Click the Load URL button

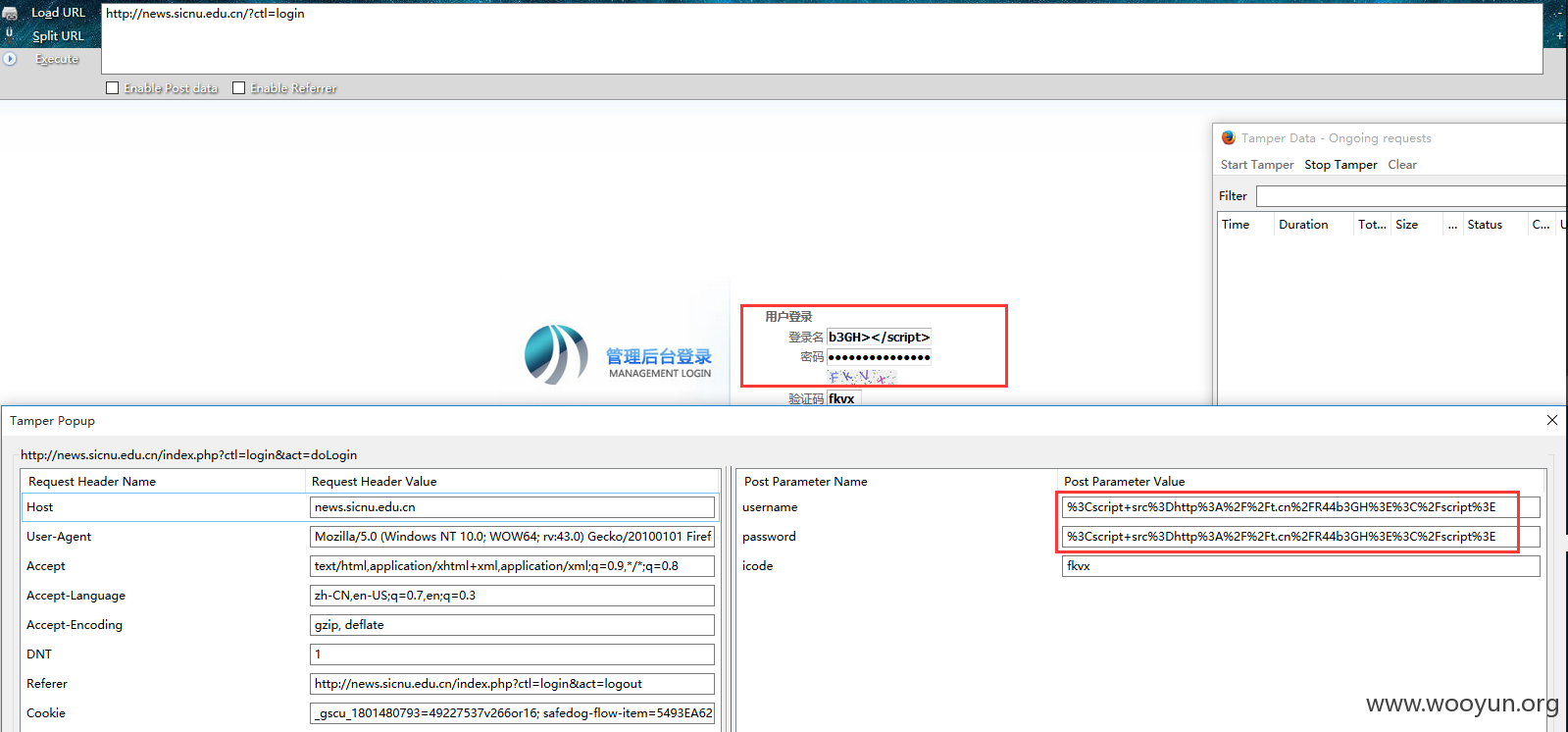58,13
